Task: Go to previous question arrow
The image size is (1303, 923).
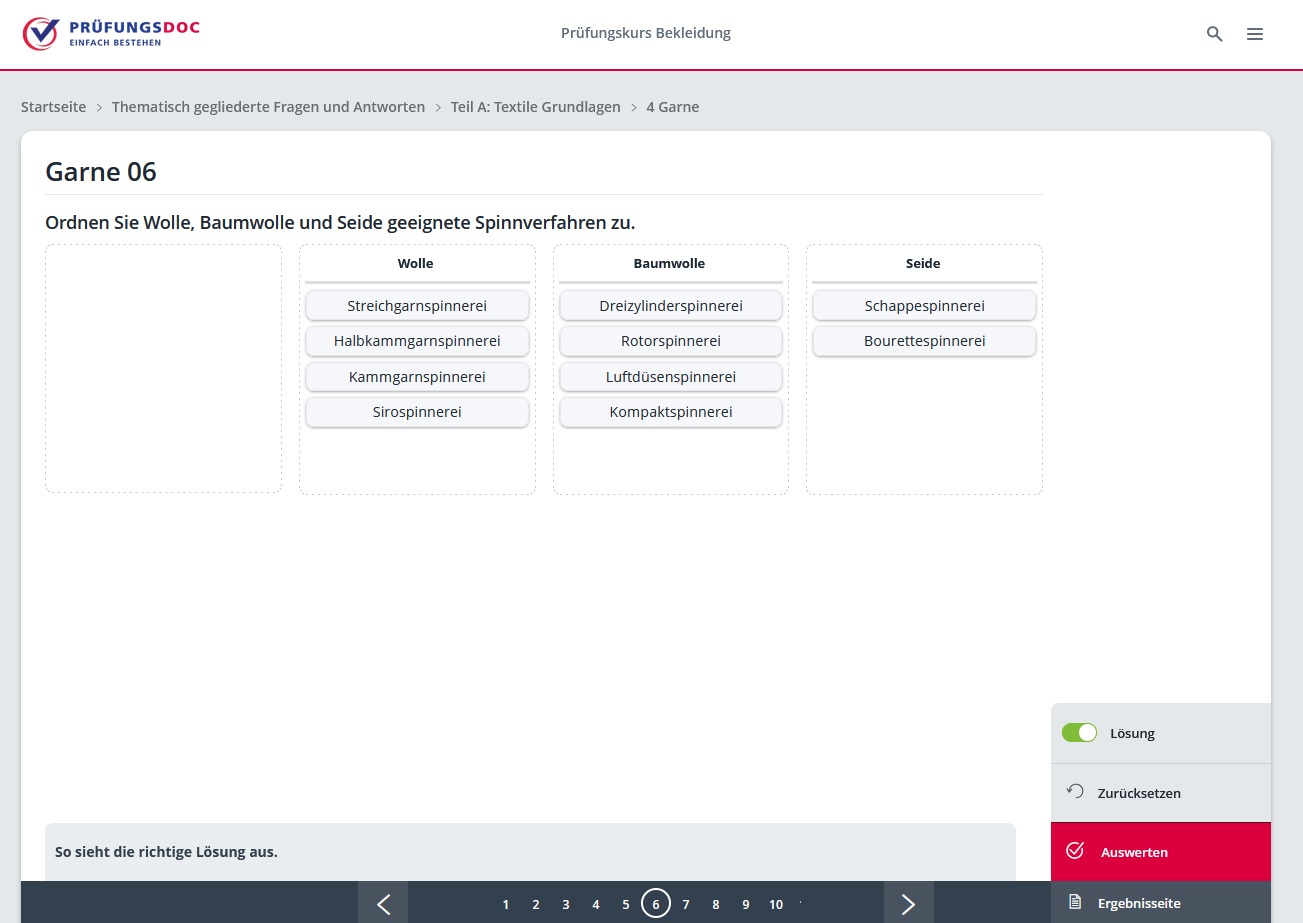Action: click(383, 904)
